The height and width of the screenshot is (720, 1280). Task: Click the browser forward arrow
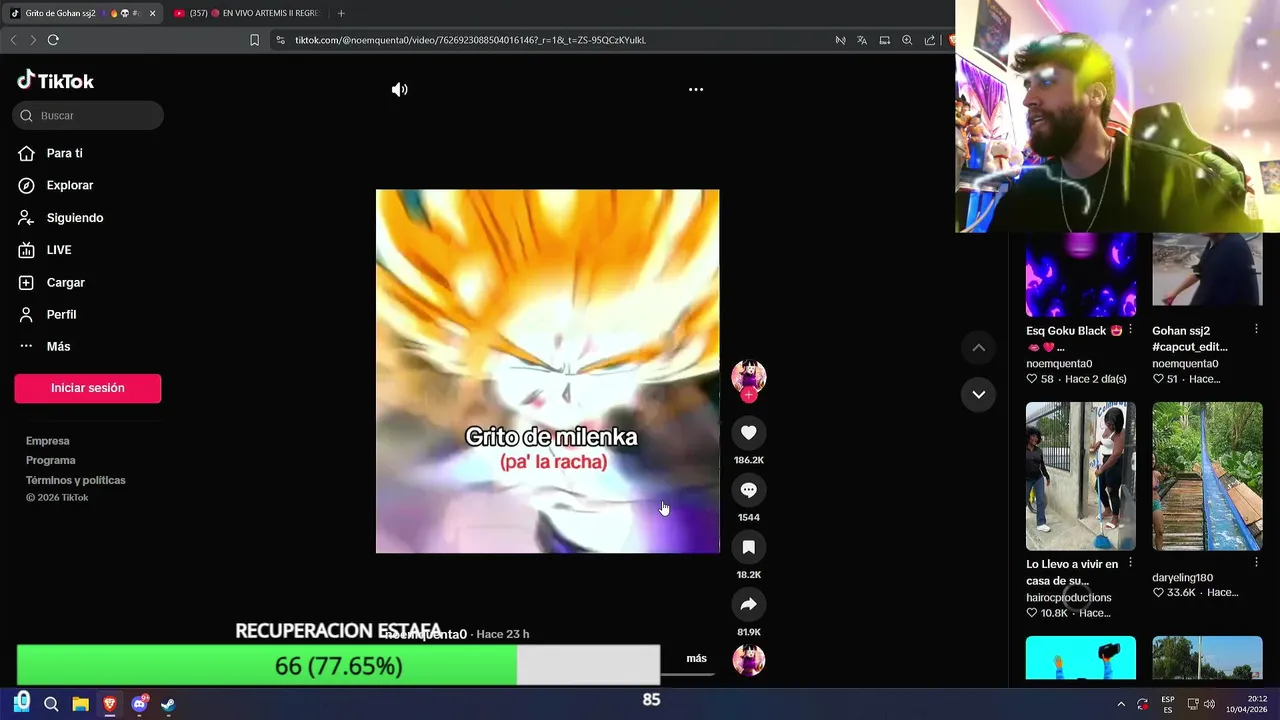pyautogui.click(x=33, y=40)
